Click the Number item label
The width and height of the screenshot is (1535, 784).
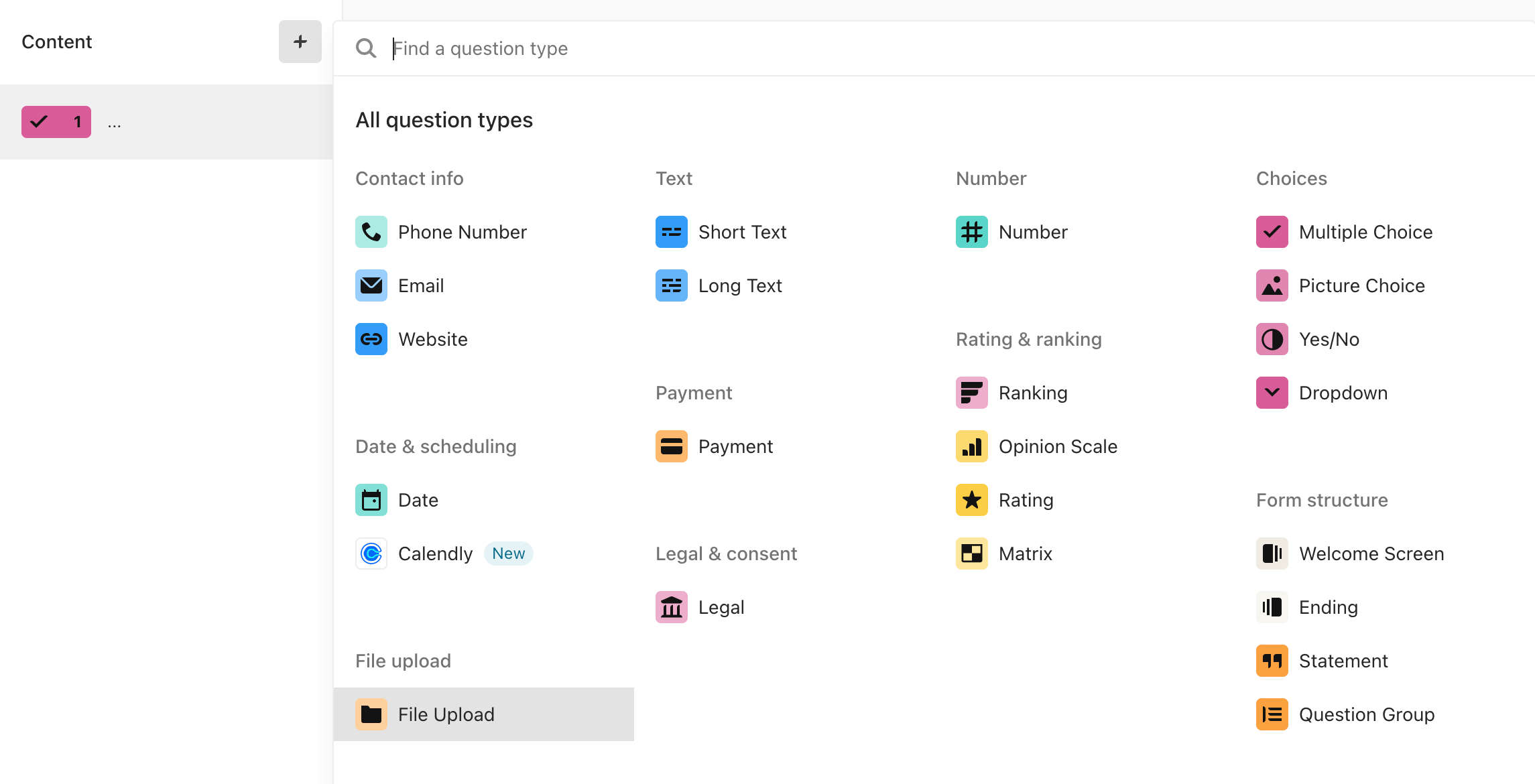(1033, 232)
